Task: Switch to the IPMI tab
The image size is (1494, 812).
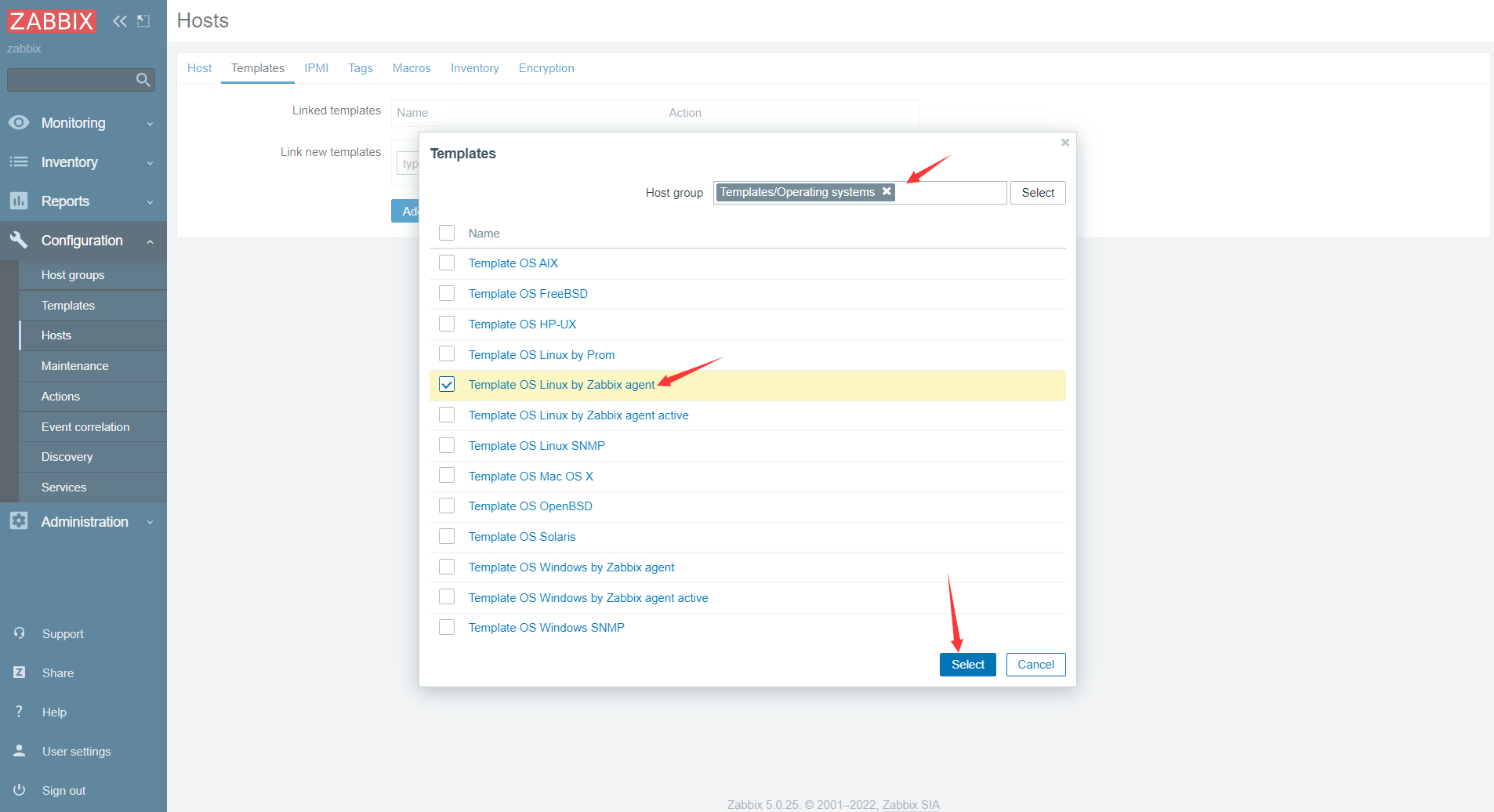Action: click(x=317, y=68)
